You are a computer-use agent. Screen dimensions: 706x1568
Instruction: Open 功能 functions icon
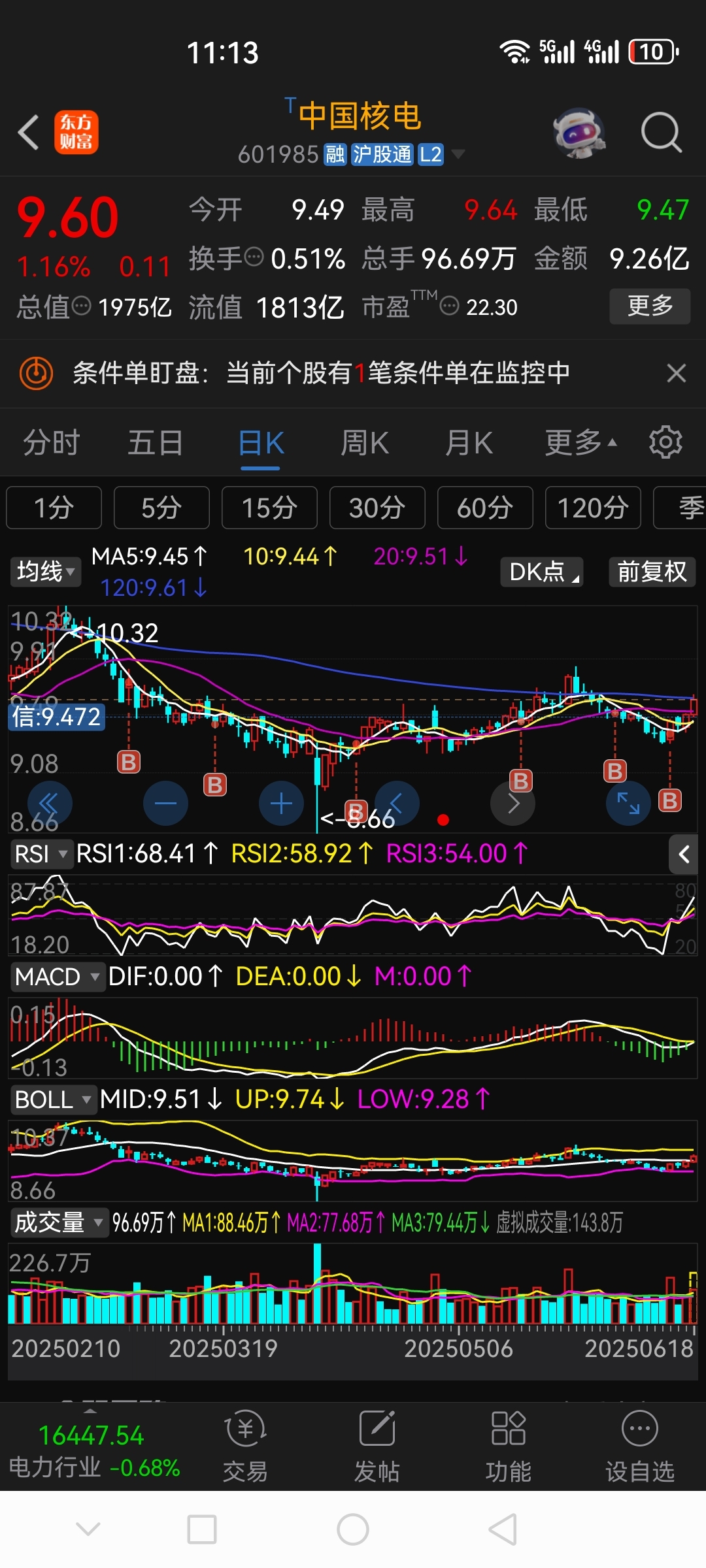coord(508,1446)
